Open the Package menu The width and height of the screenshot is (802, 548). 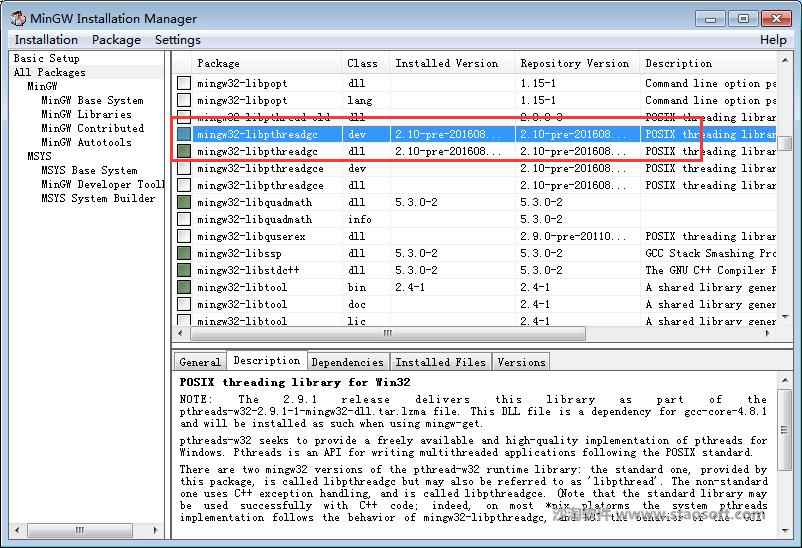(x=116, y=40)
